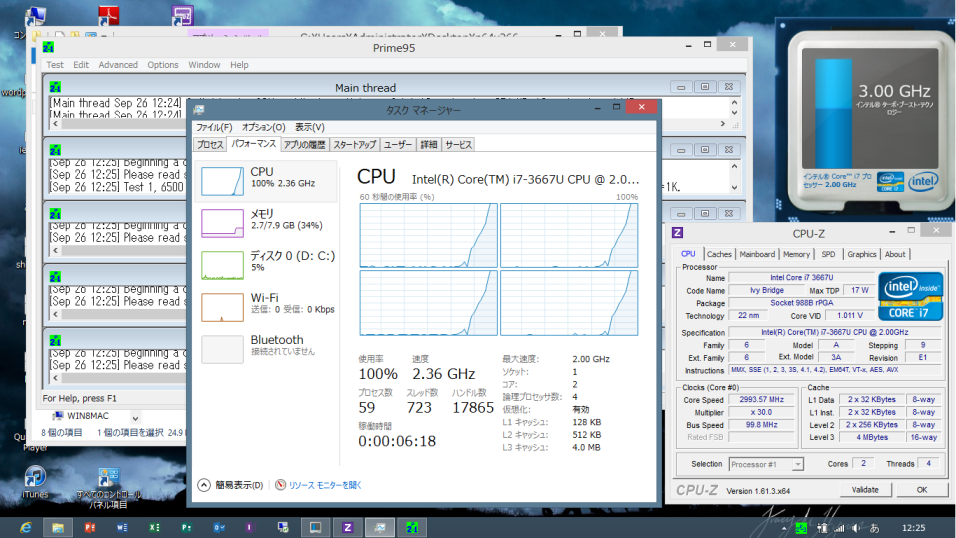Open the WIN8MAC dropdown arrow

click(135, 418)
